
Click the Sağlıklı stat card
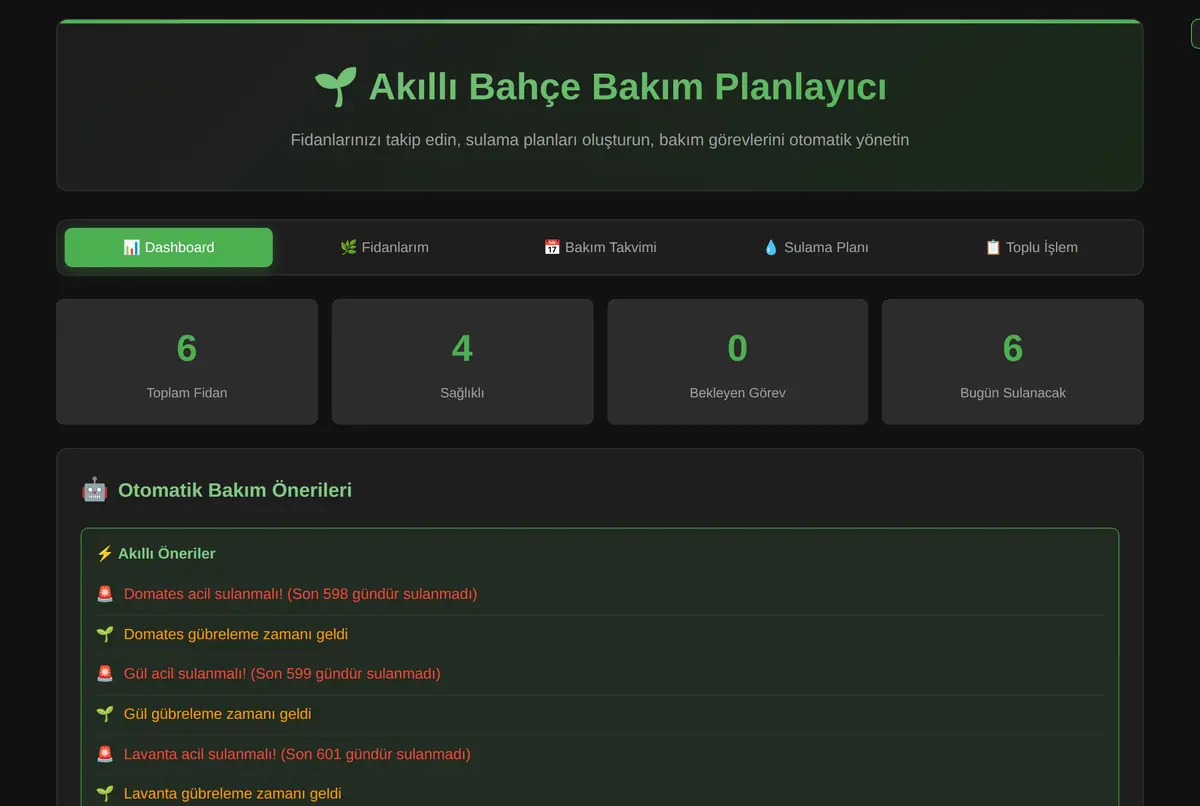tap(462, 362)
